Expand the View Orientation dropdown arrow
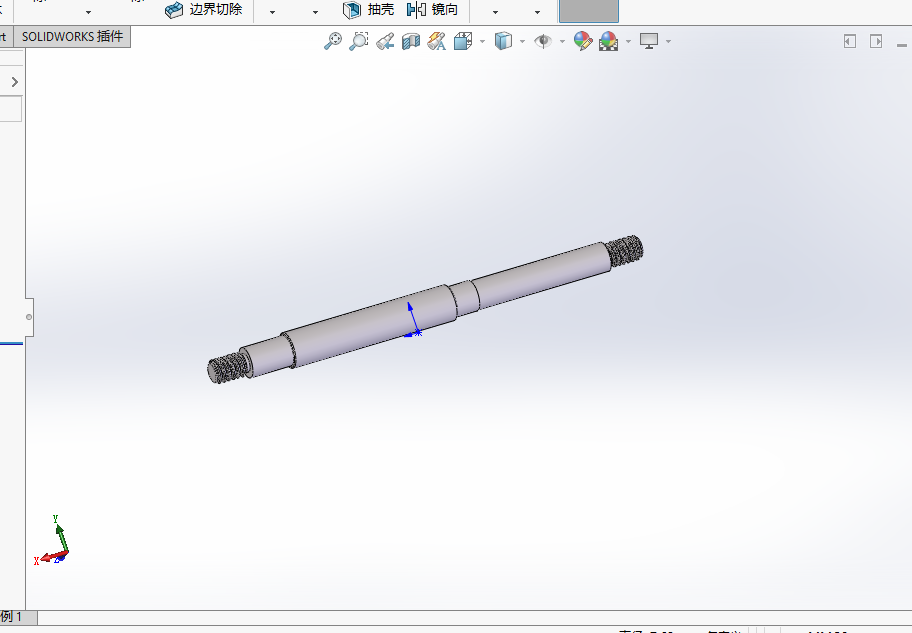 (482, 41)
